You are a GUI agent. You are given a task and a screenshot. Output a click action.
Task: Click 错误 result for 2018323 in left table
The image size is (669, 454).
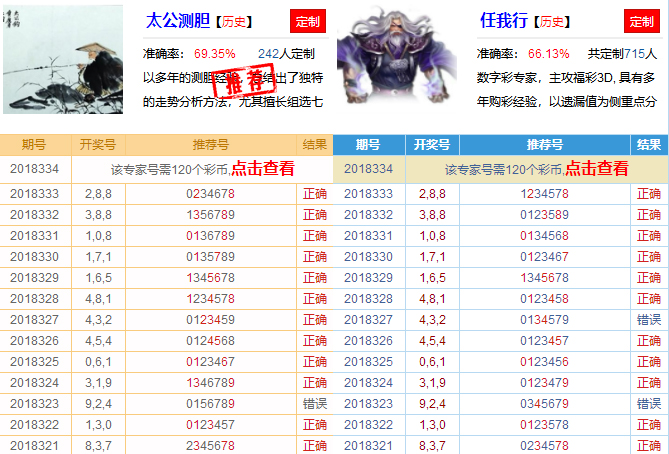pyautogui.click(x=314, y=403)
